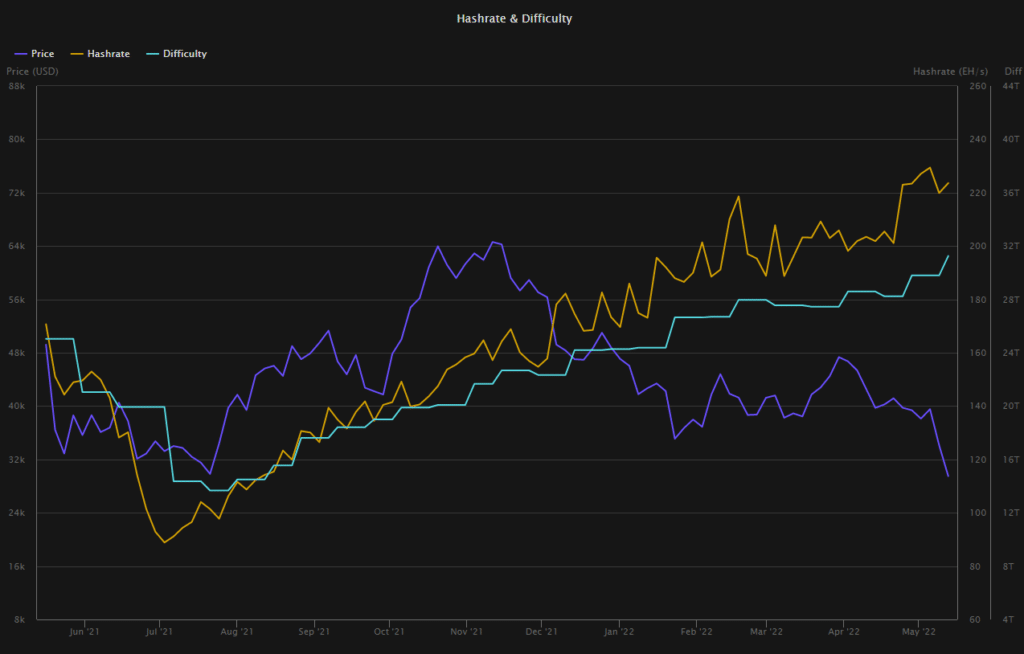Click the purple Price legend line marker
1024x654 pixels.
click(21, 54)
